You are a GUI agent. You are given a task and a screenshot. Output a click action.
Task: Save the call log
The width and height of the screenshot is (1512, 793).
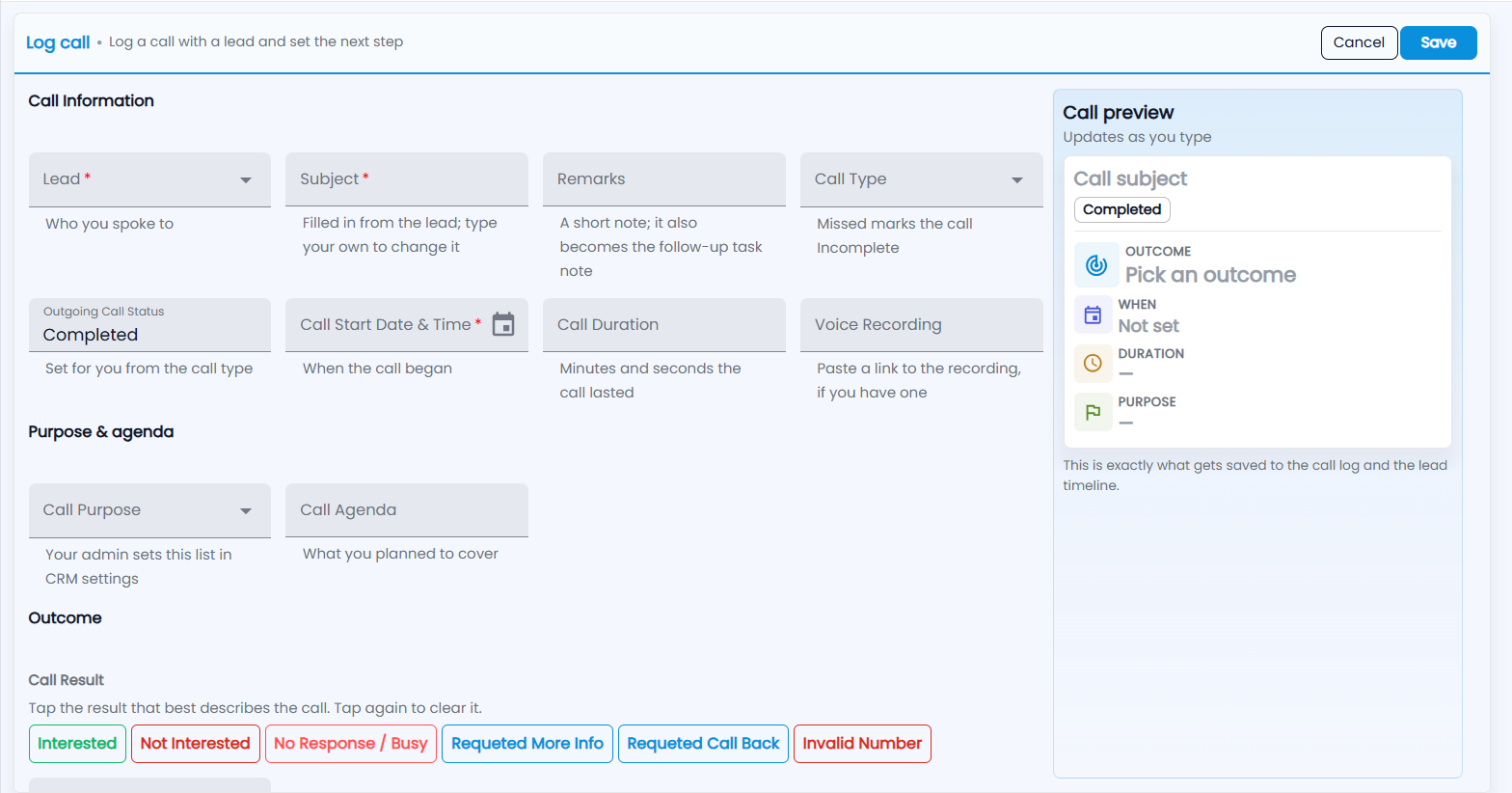click(x=1438, y=42)
